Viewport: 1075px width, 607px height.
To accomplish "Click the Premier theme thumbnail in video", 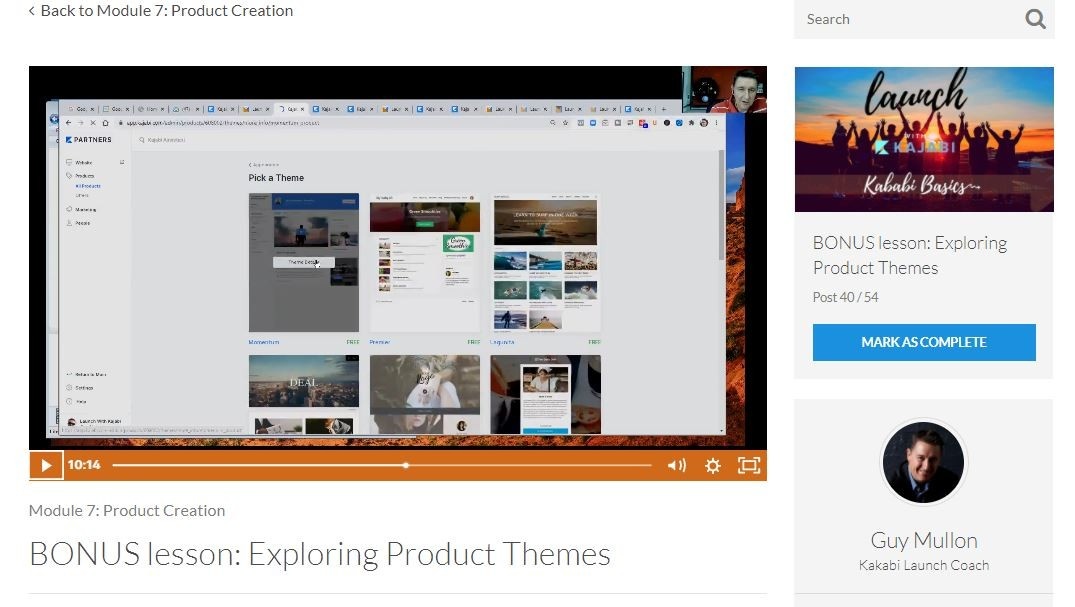I will pos(424,263).
